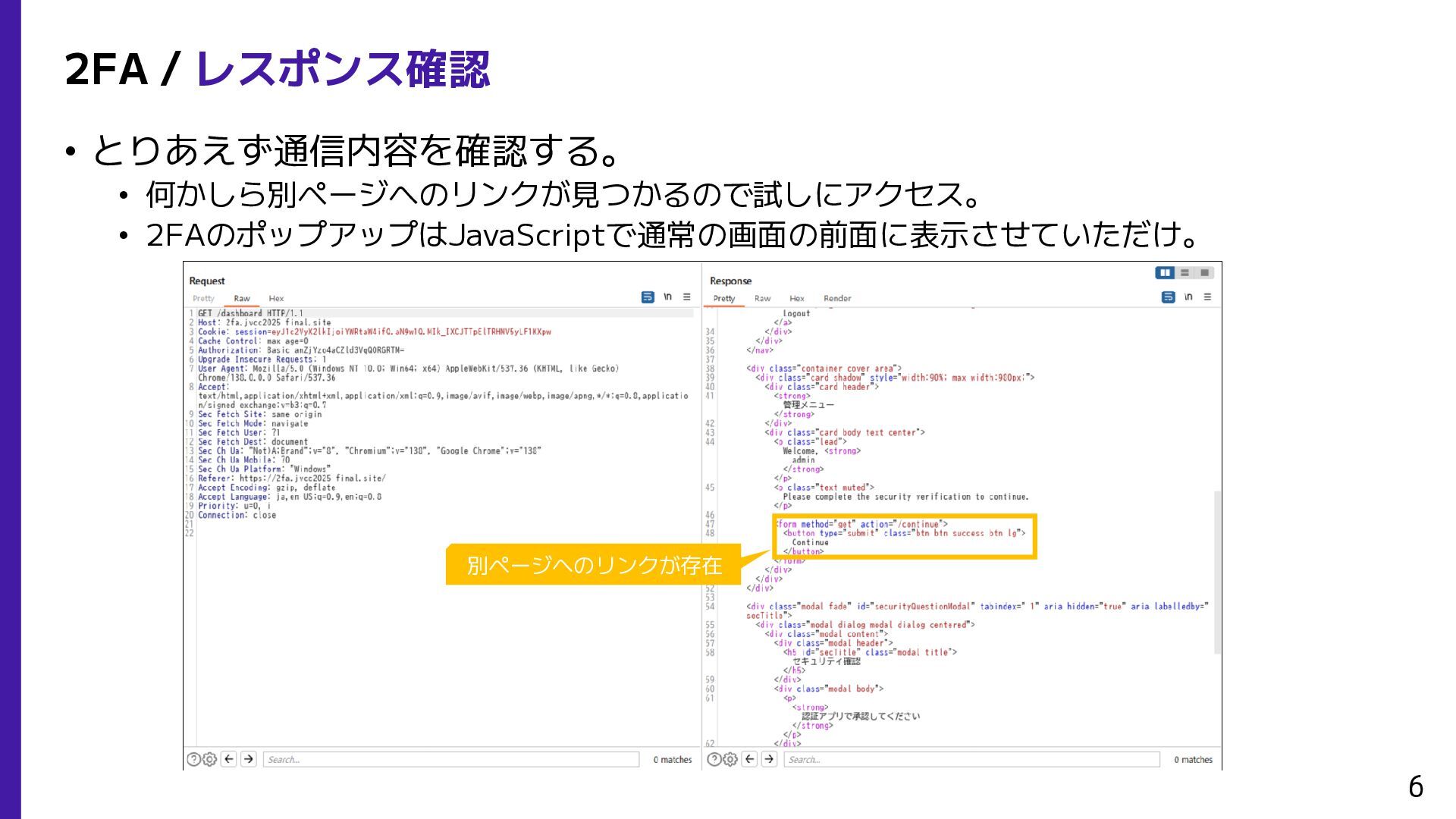Switch Response view to Raw tab
Image resolution: width=1456 pixels, height=819 pixels.
pos(762,299)
